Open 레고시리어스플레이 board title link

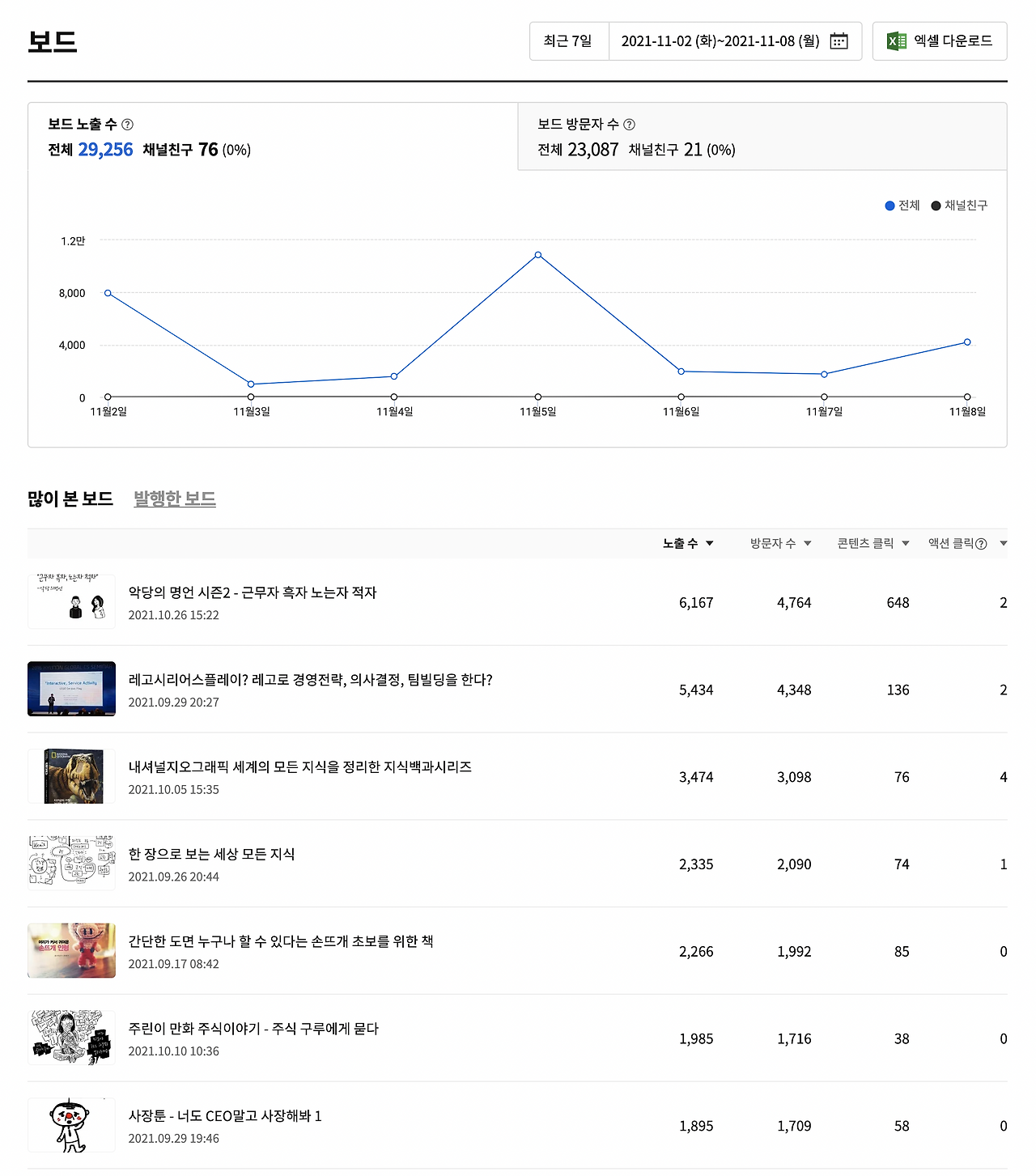(x=310, y=680)
